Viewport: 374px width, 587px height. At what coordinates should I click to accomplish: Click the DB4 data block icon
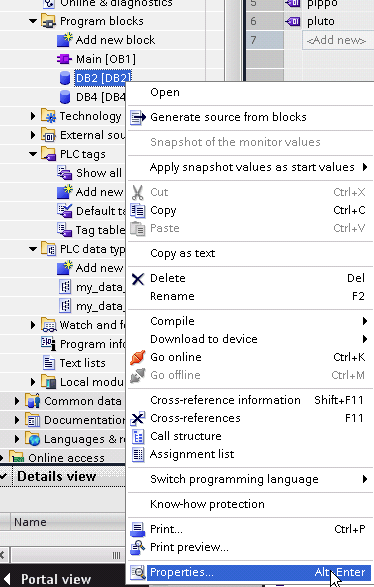pos(65,97)
